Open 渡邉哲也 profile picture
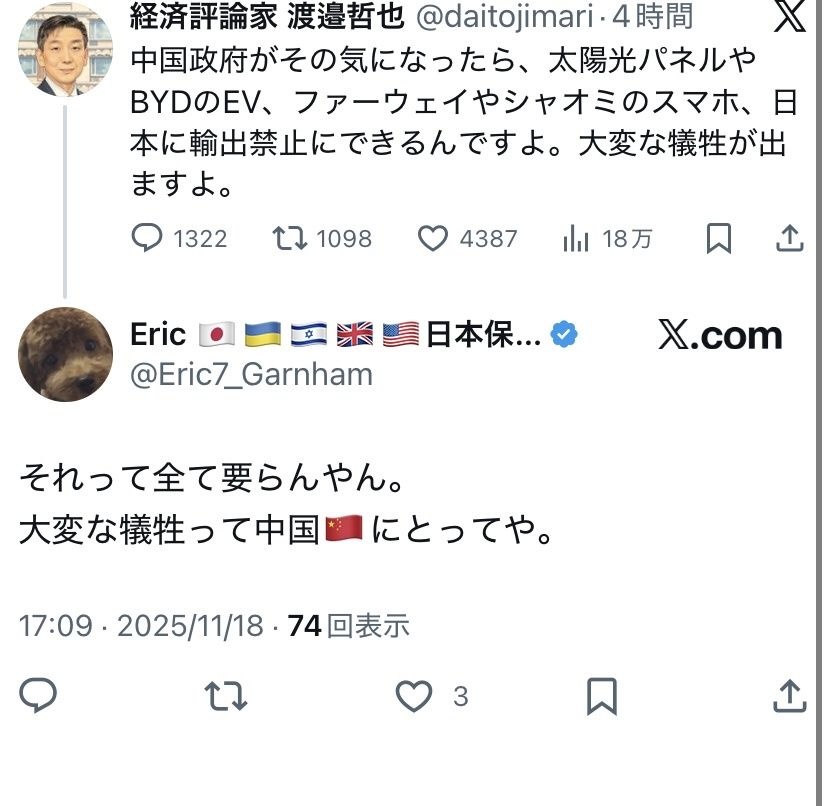This screenshot has width=828, height=806. [65, 47]
